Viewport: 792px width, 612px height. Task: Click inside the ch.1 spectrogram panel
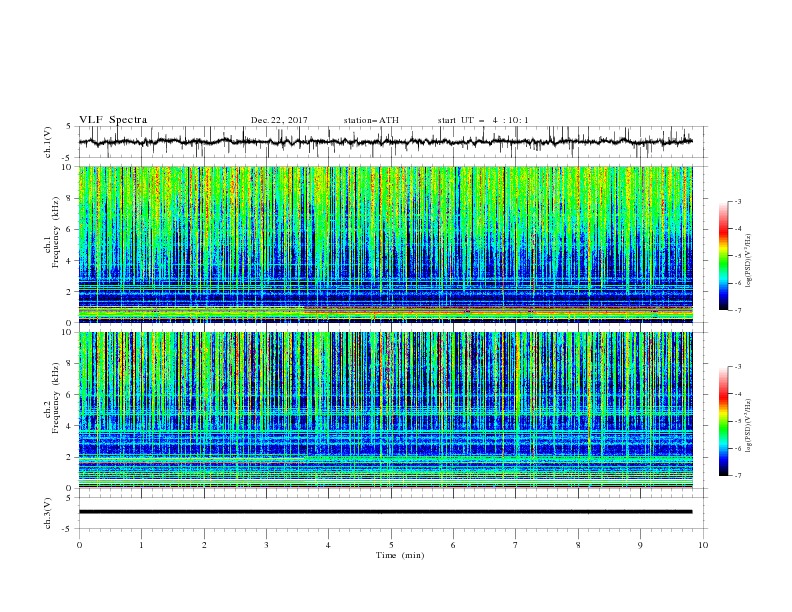385,244
